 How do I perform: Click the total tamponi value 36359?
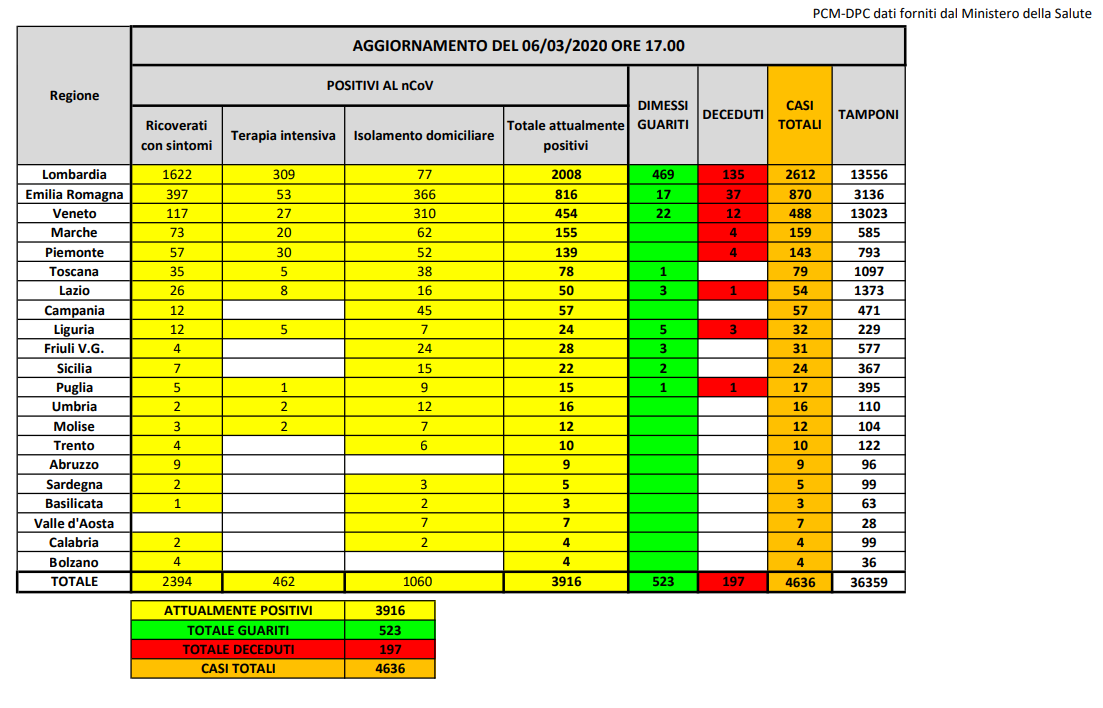point(867,581)
